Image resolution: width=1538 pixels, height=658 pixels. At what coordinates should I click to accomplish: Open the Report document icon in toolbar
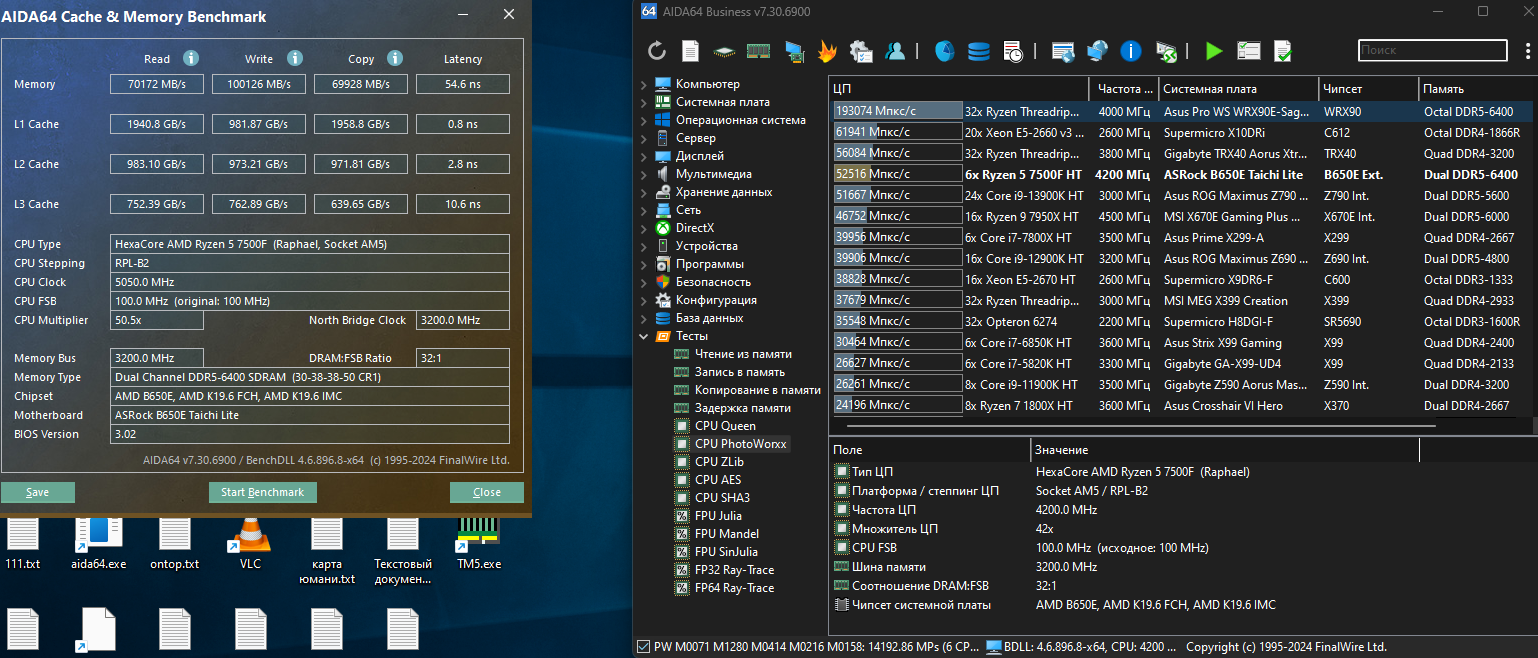click(690, 51)
